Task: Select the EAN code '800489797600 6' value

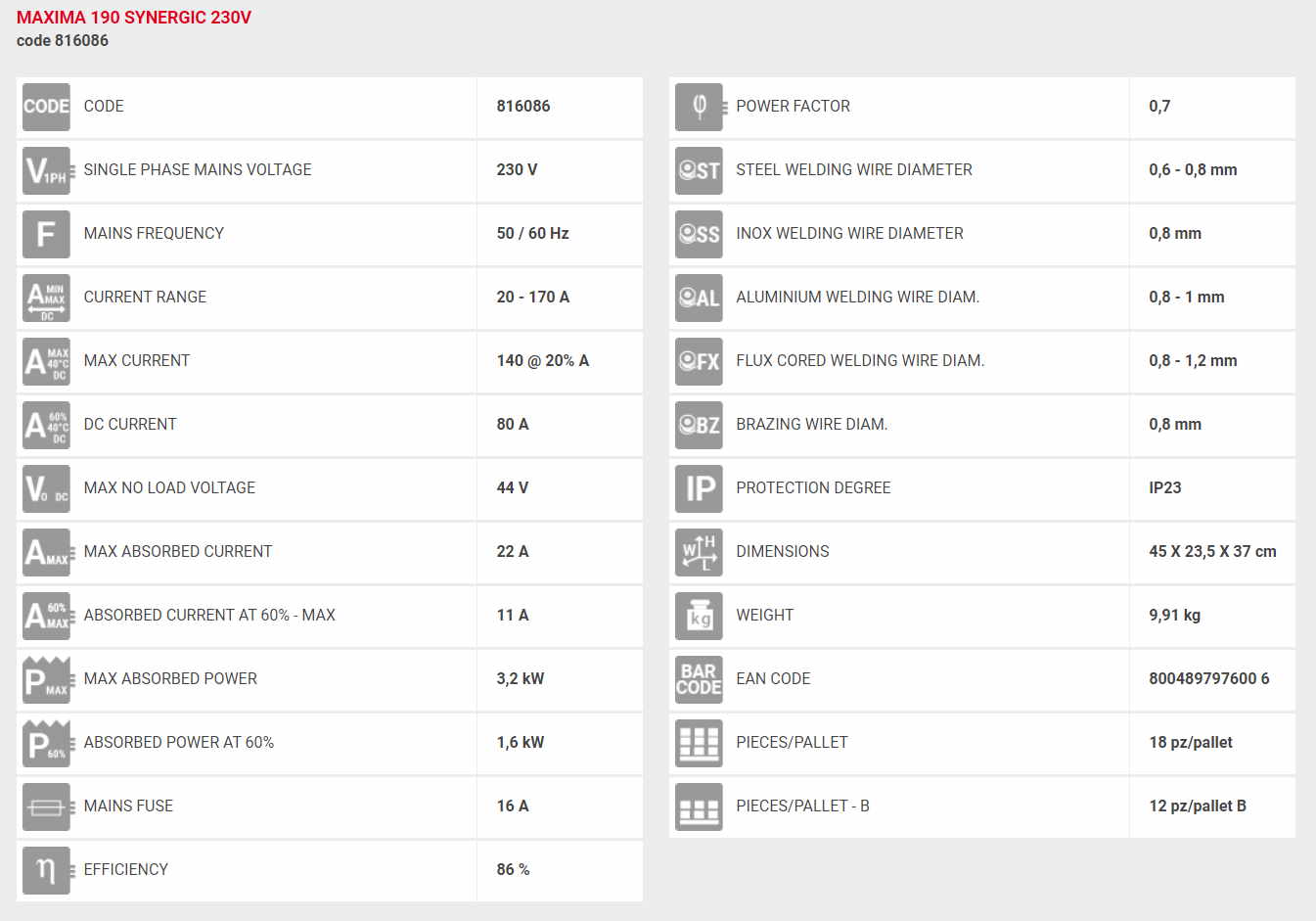Action: tap(1208, 679)
